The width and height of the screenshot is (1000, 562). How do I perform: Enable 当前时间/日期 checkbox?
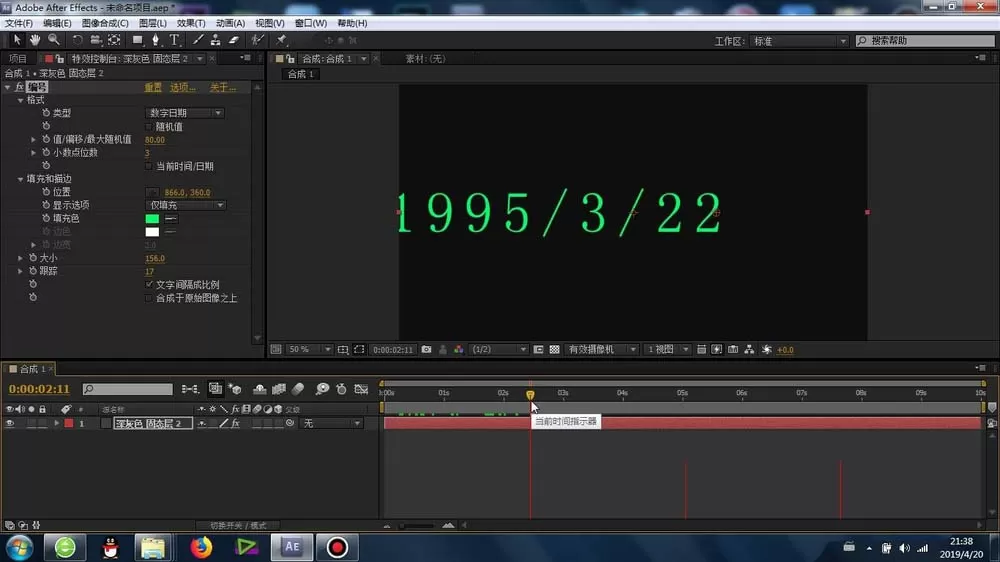coord(149,166)
